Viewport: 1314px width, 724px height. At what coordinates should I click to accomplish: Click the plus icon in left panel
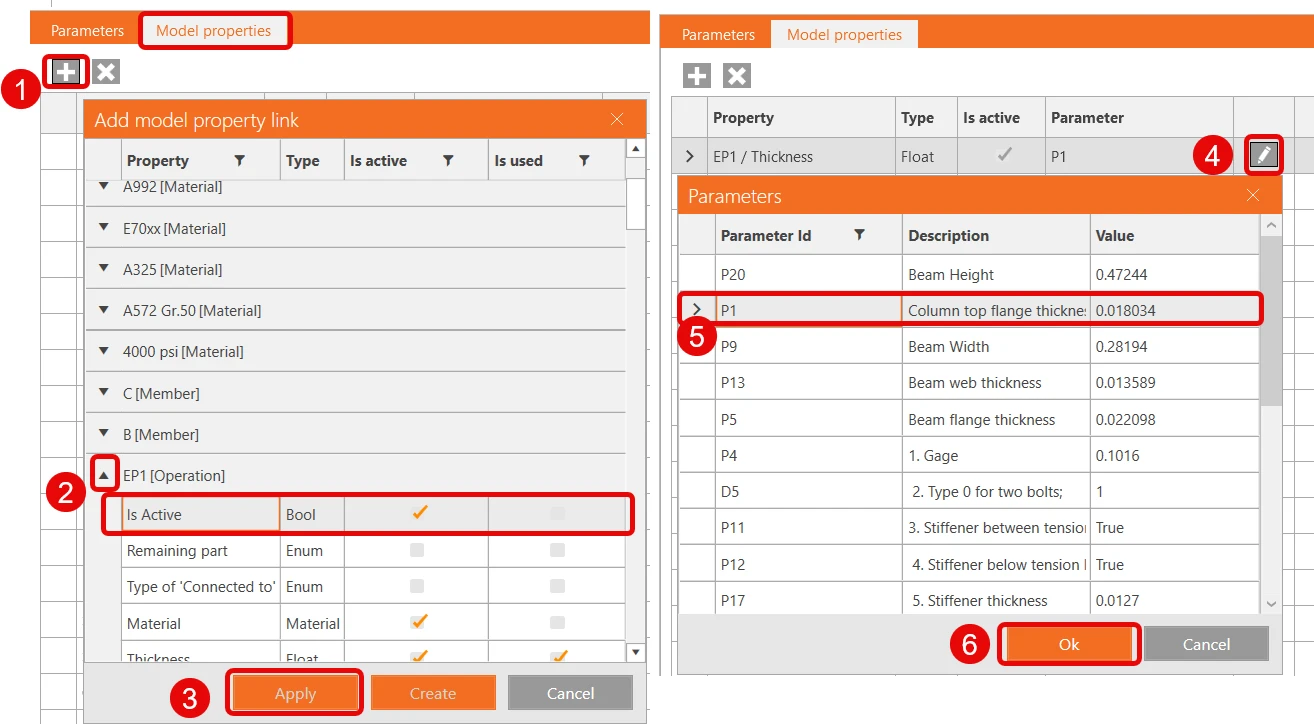point(66,72)
